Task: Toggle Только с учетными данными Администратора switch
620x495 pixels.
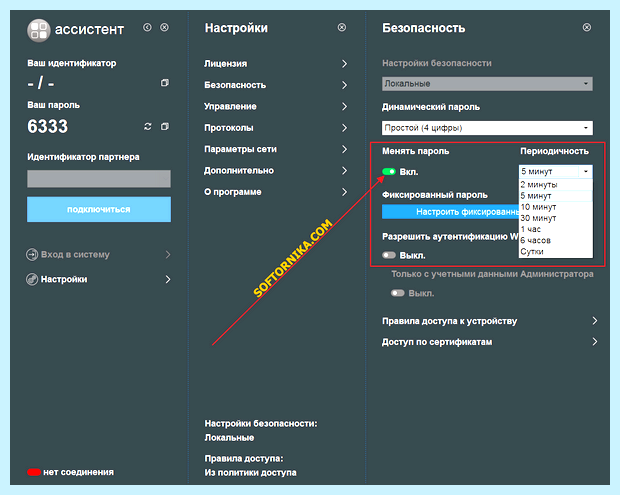Action: (x=398, y=293)
